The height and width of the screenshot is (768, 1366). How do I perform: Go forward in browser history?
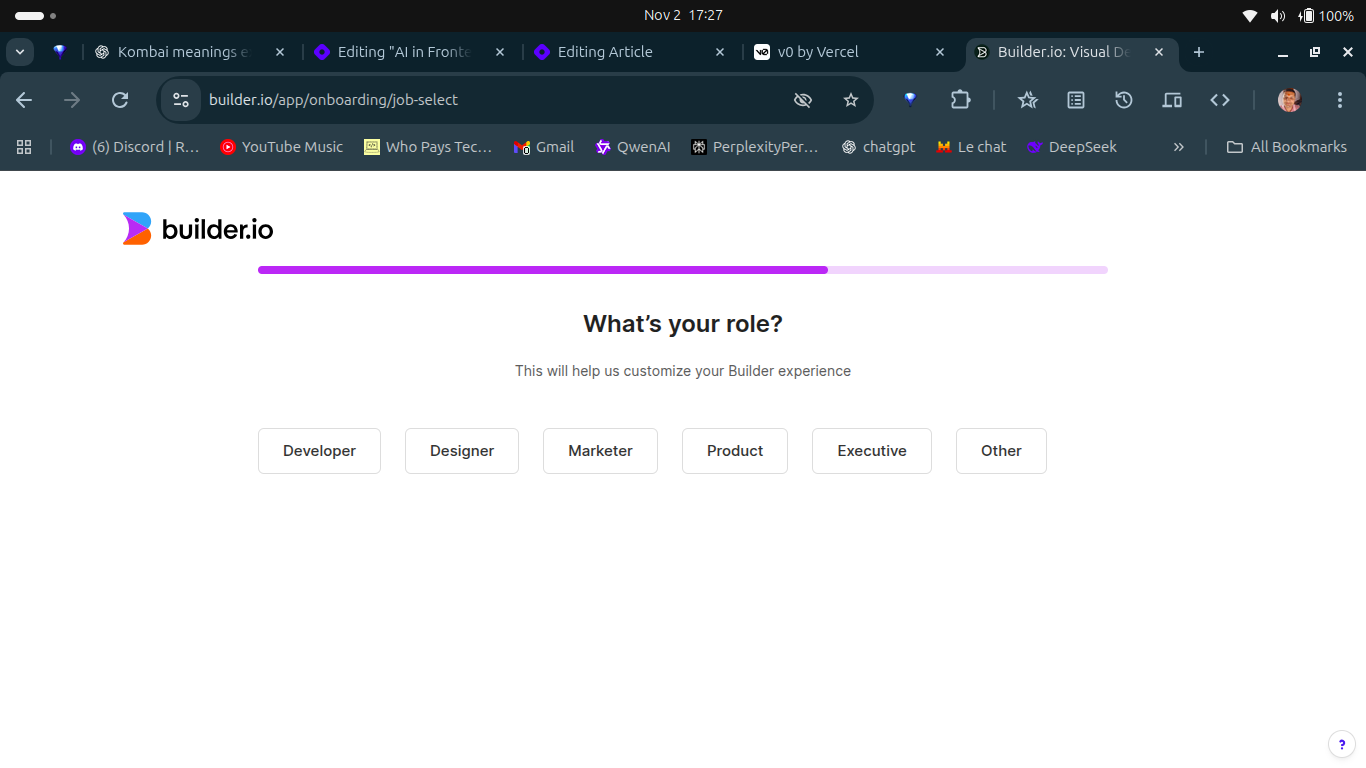click(72, 100)
